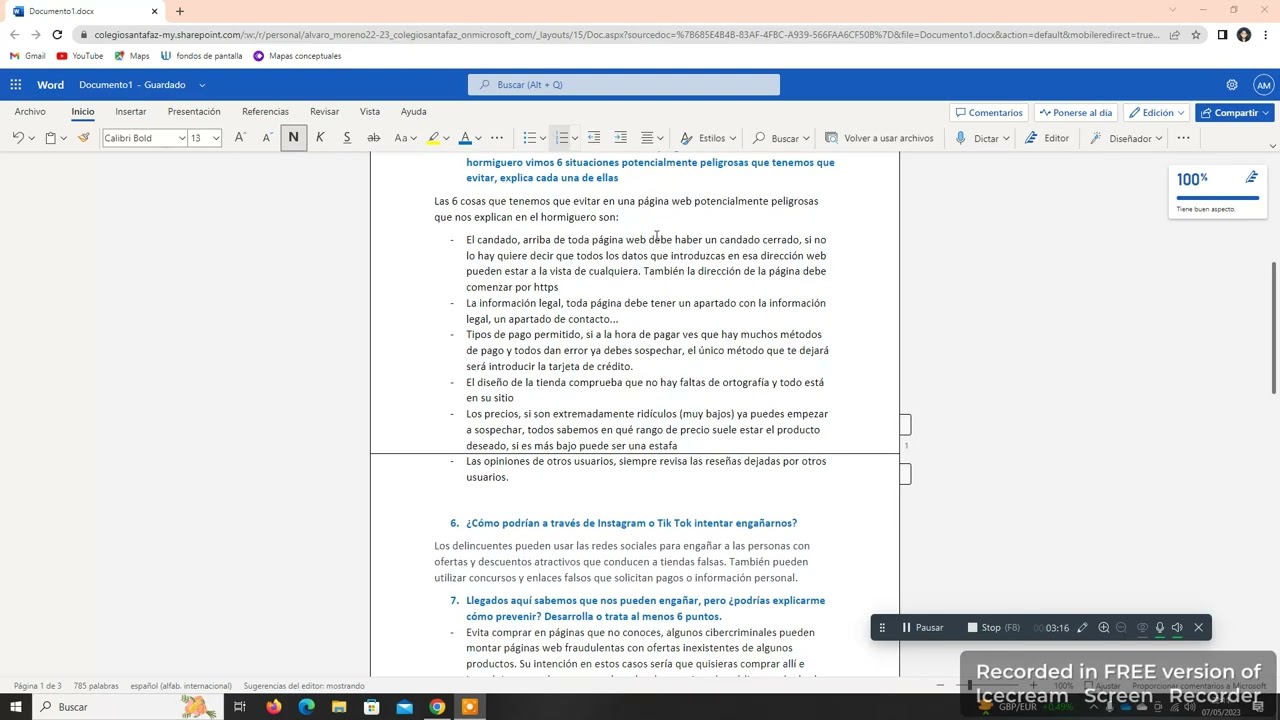Toggle bulleted list
The image size is (1280, 720).
tap(530, 138)
